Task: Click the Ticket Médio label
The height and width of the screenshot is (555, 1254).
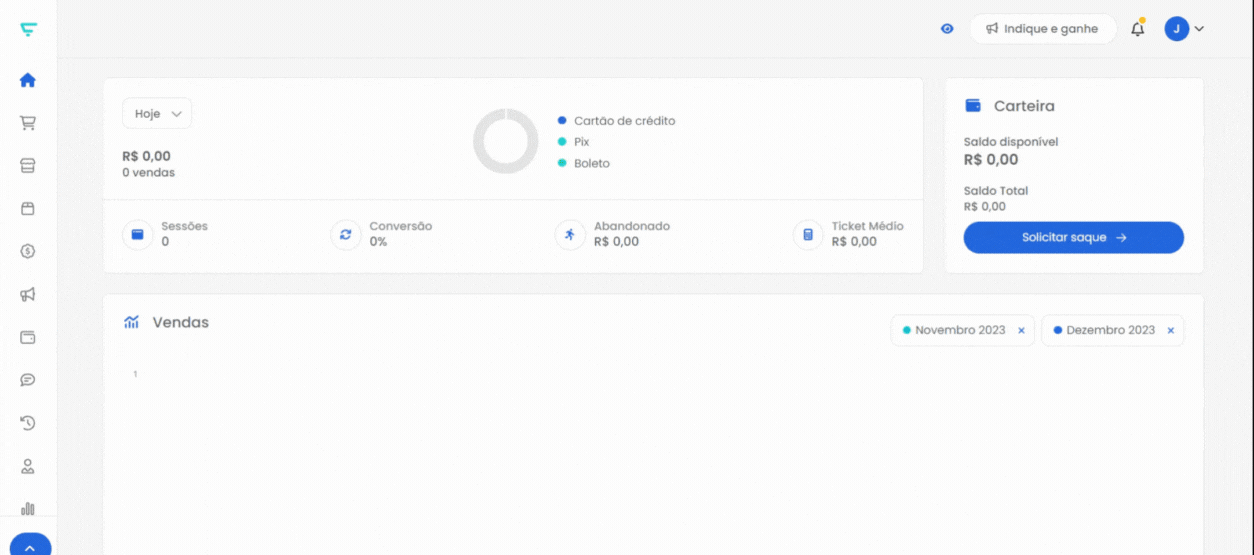Action: 868,226
